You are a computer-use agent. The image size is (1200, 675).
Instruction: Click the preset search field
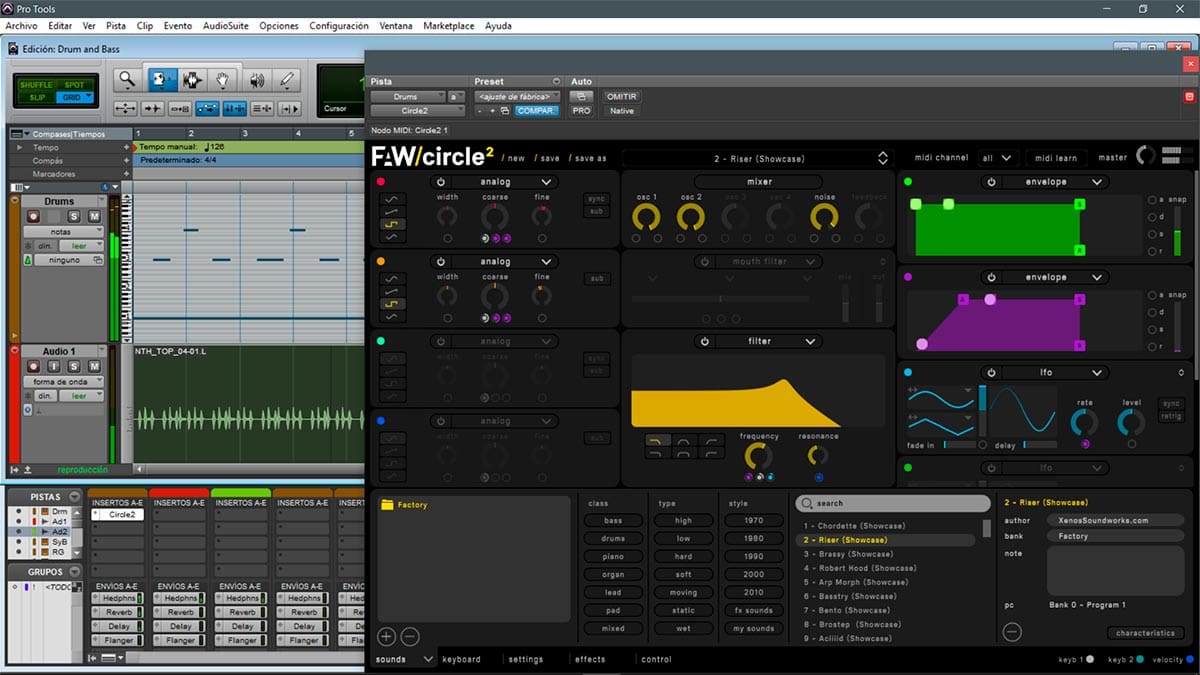[x=893, y=504]
